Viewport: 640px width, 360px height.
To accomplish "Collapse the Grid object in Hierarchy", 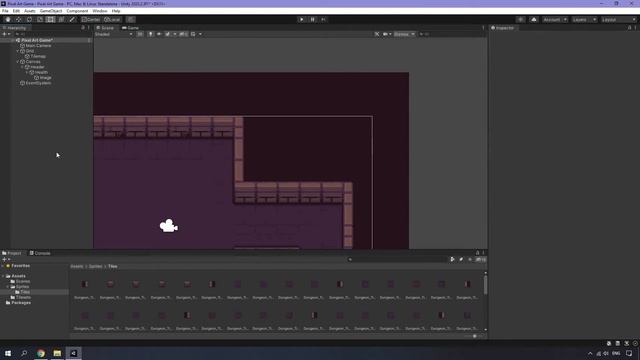I will [x=18, y=51].
